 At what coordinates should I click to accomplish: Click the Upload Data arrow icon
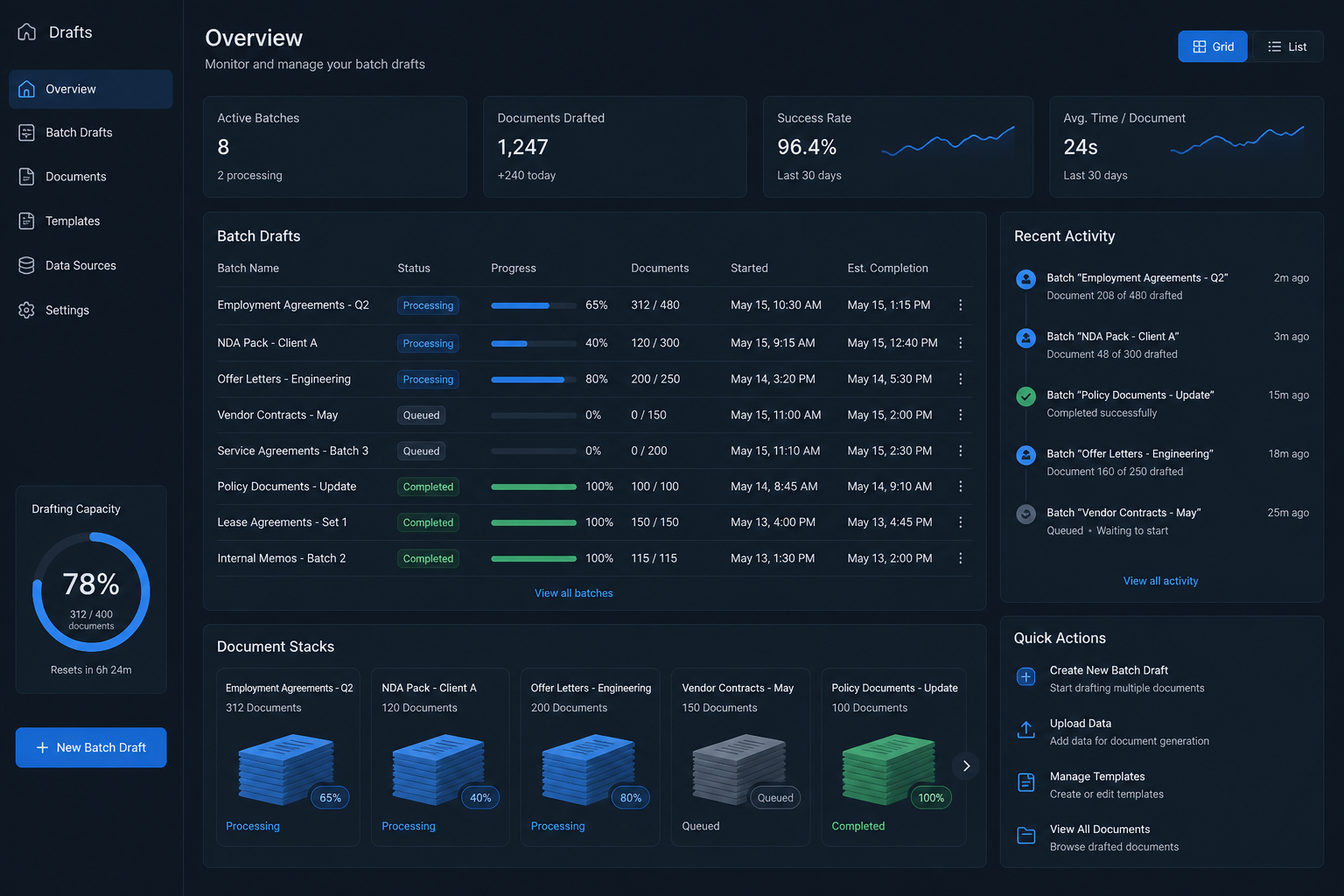[x=1026, y=730]
